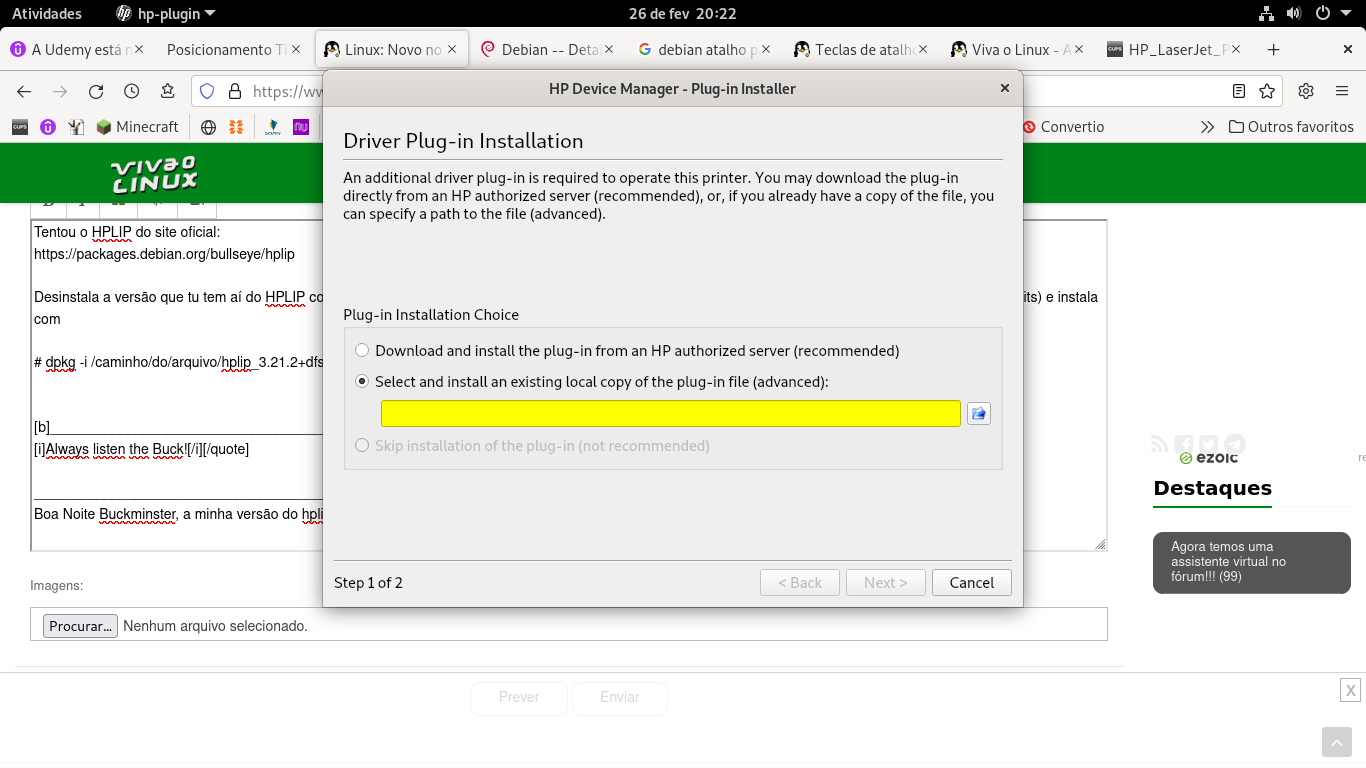Open Atividades overview
The image size is (1366, 768).
[x=46, y=14]
